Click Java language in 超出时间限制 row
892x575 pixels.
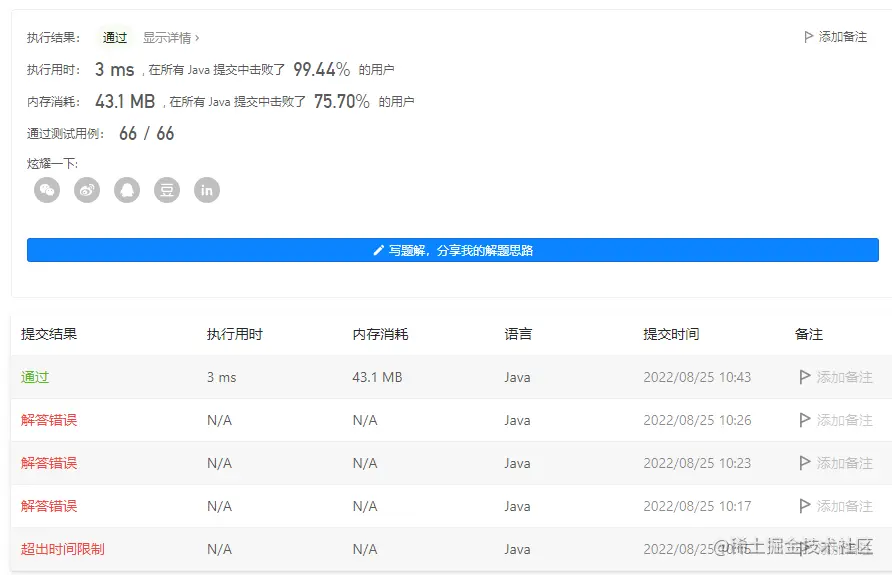pos(517,549)
